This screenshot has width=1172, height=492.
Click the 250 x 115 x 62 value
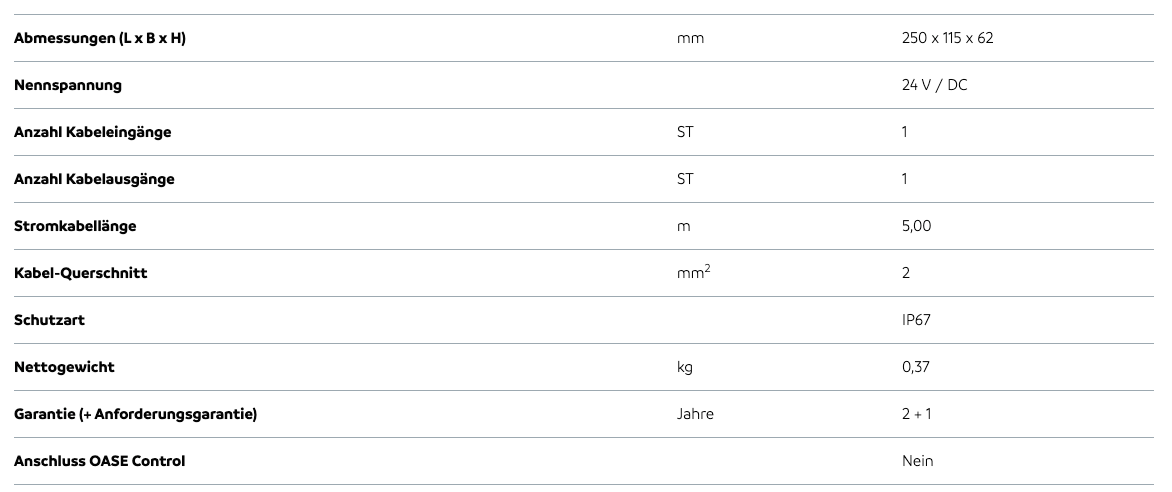[946, 38]
